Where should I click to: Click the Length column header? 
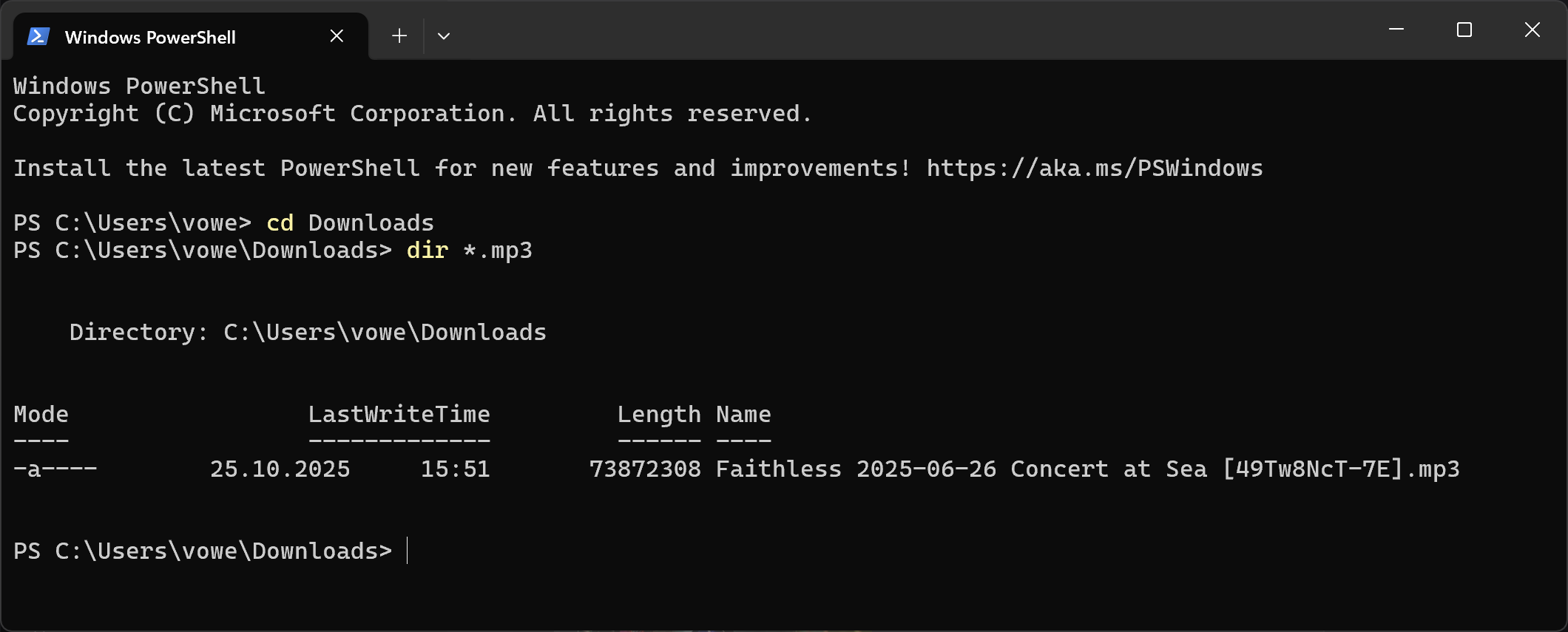[659, 415]
